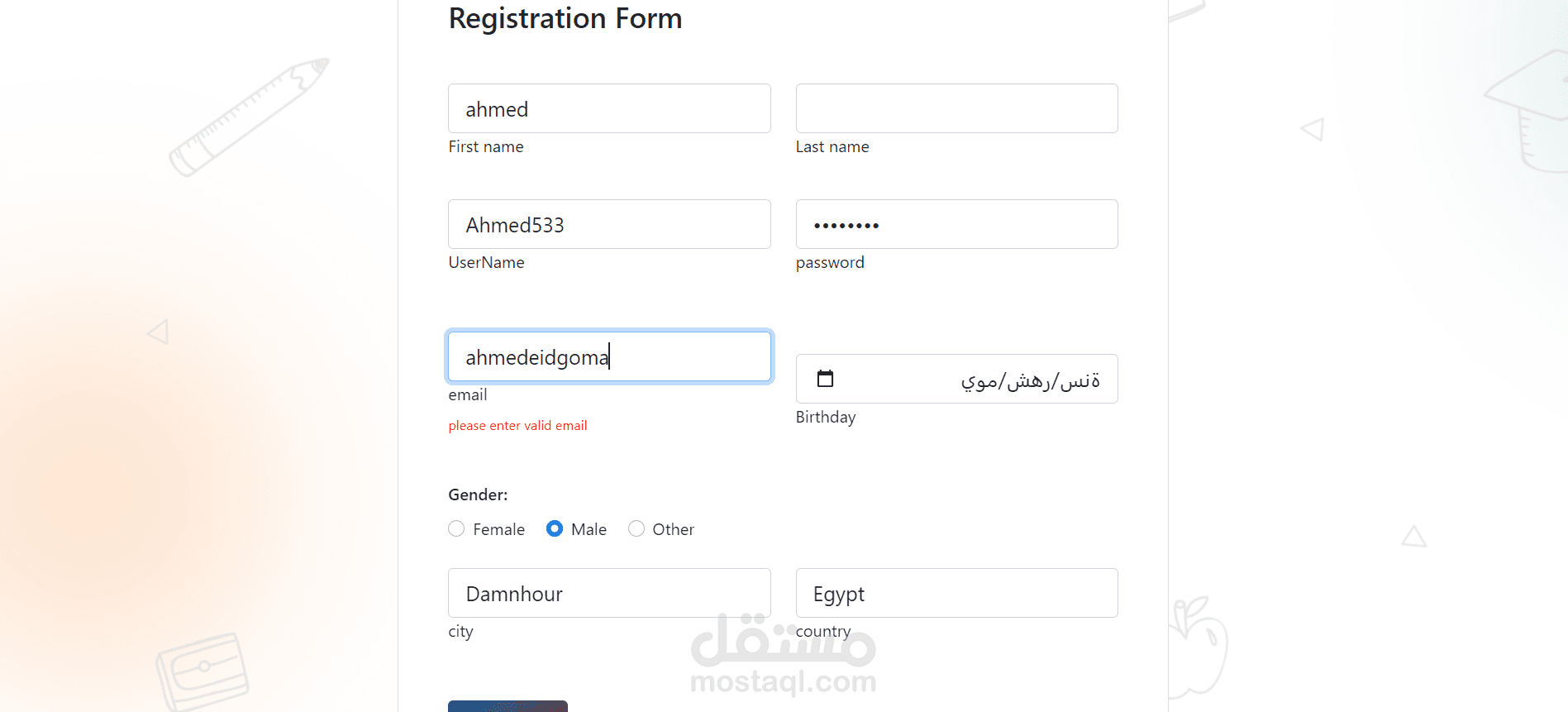
Task: Select the Male gender radio button
Action: 555,528
